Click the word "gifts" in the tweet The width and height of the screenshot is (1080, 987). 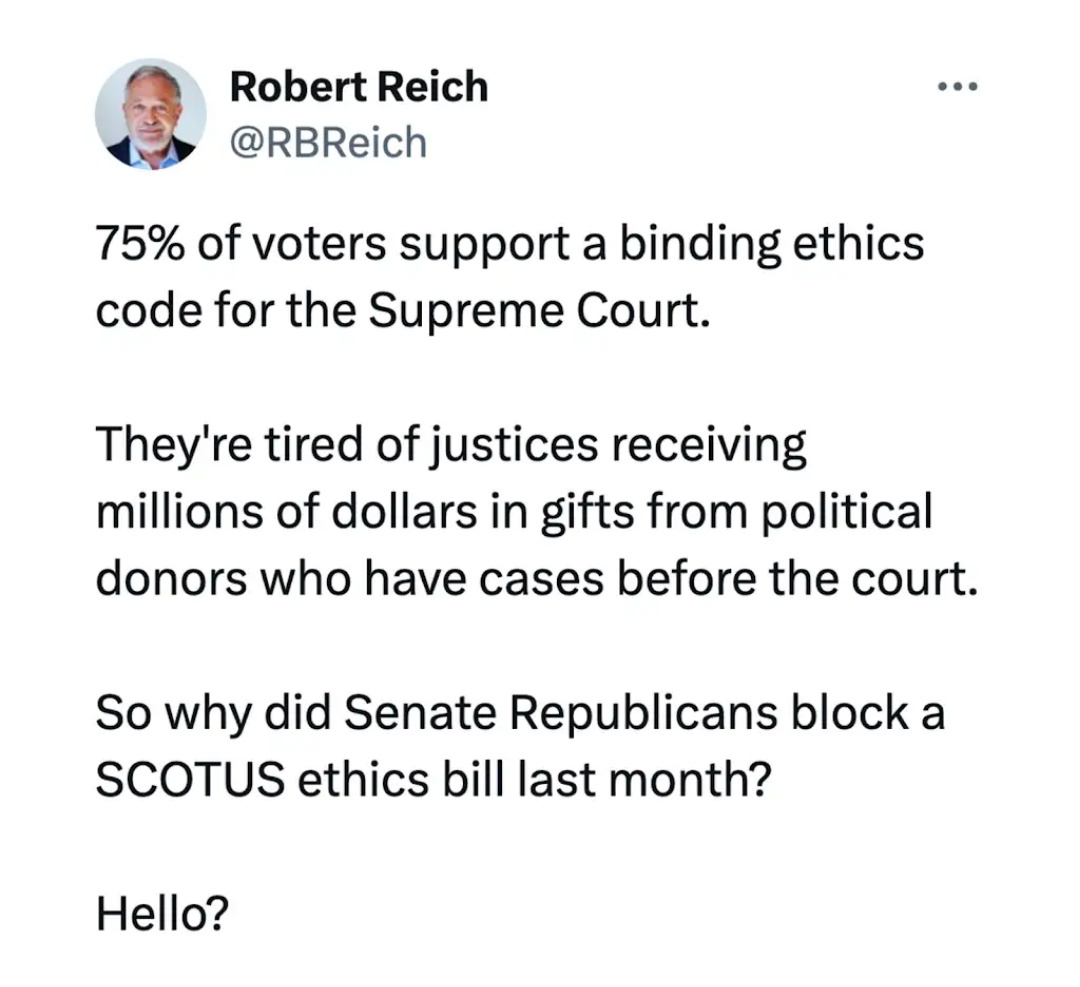click(x=587, y=514)
